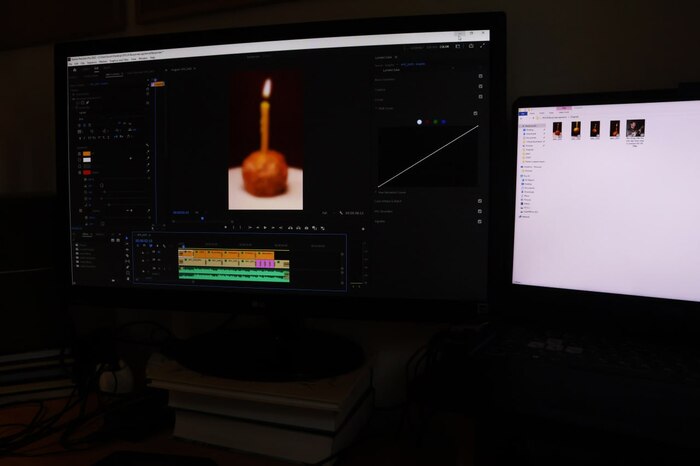Toggle the Linked Selection icon in timeline
The width and height of the screenshot is (700, 466).
(150, 245)
